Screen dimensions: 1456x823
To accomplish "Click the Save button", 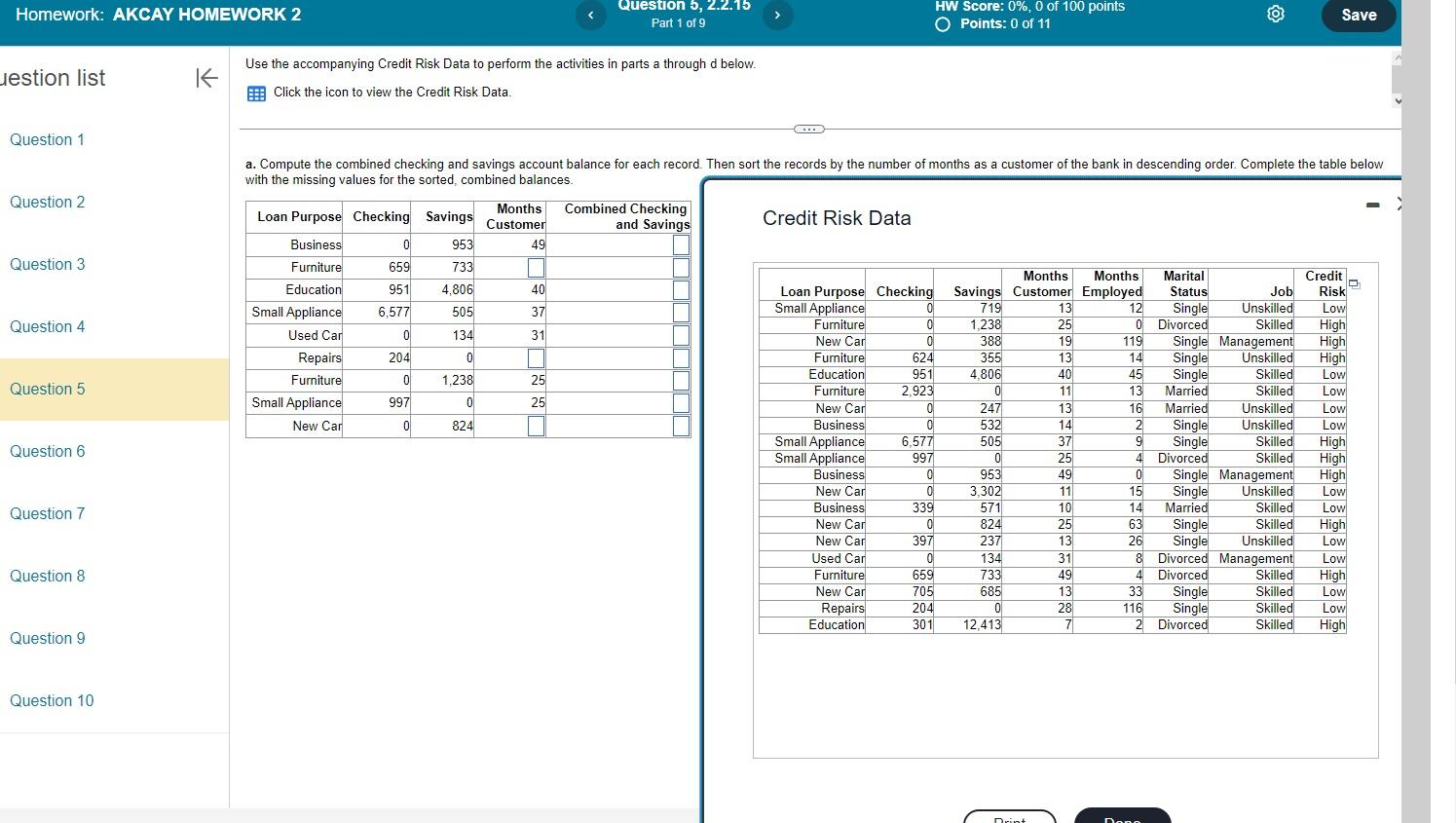I will (1358, 16).
